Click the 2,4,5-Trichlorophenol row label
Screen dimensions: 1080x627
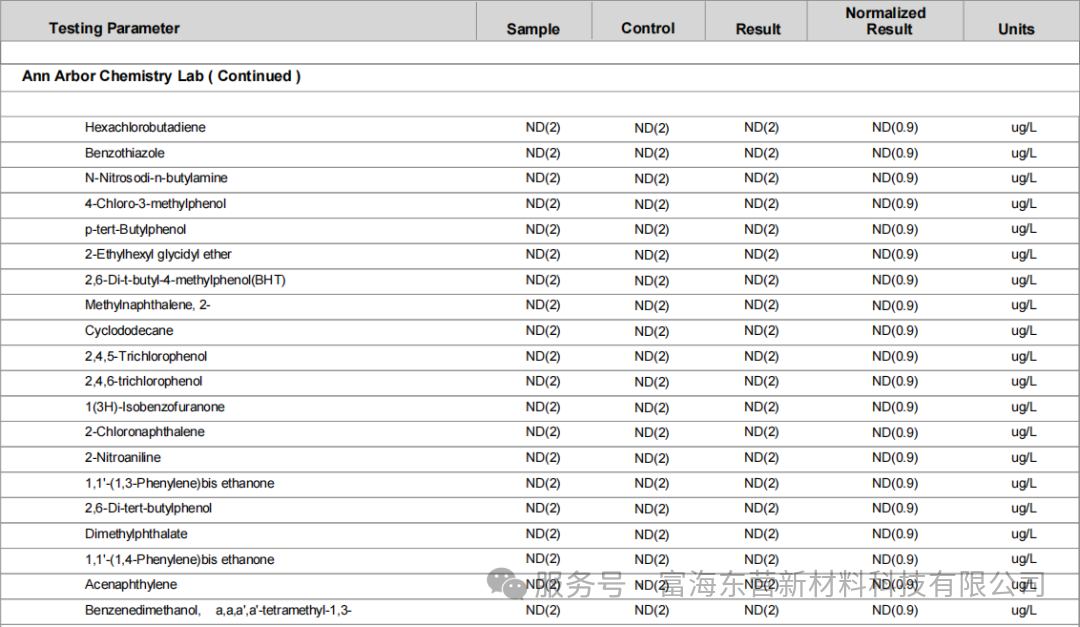(x=146, y=356)
